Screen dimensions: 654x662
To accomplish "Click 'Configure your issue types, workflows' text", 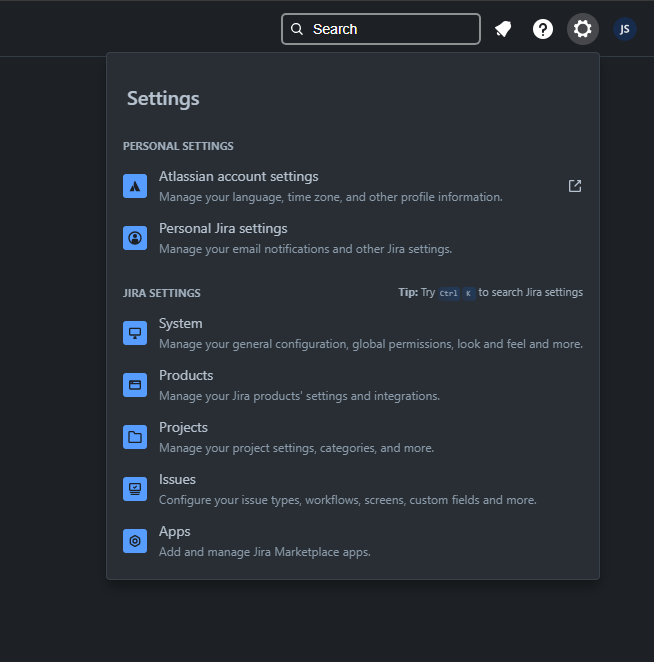I will point(347,500).
